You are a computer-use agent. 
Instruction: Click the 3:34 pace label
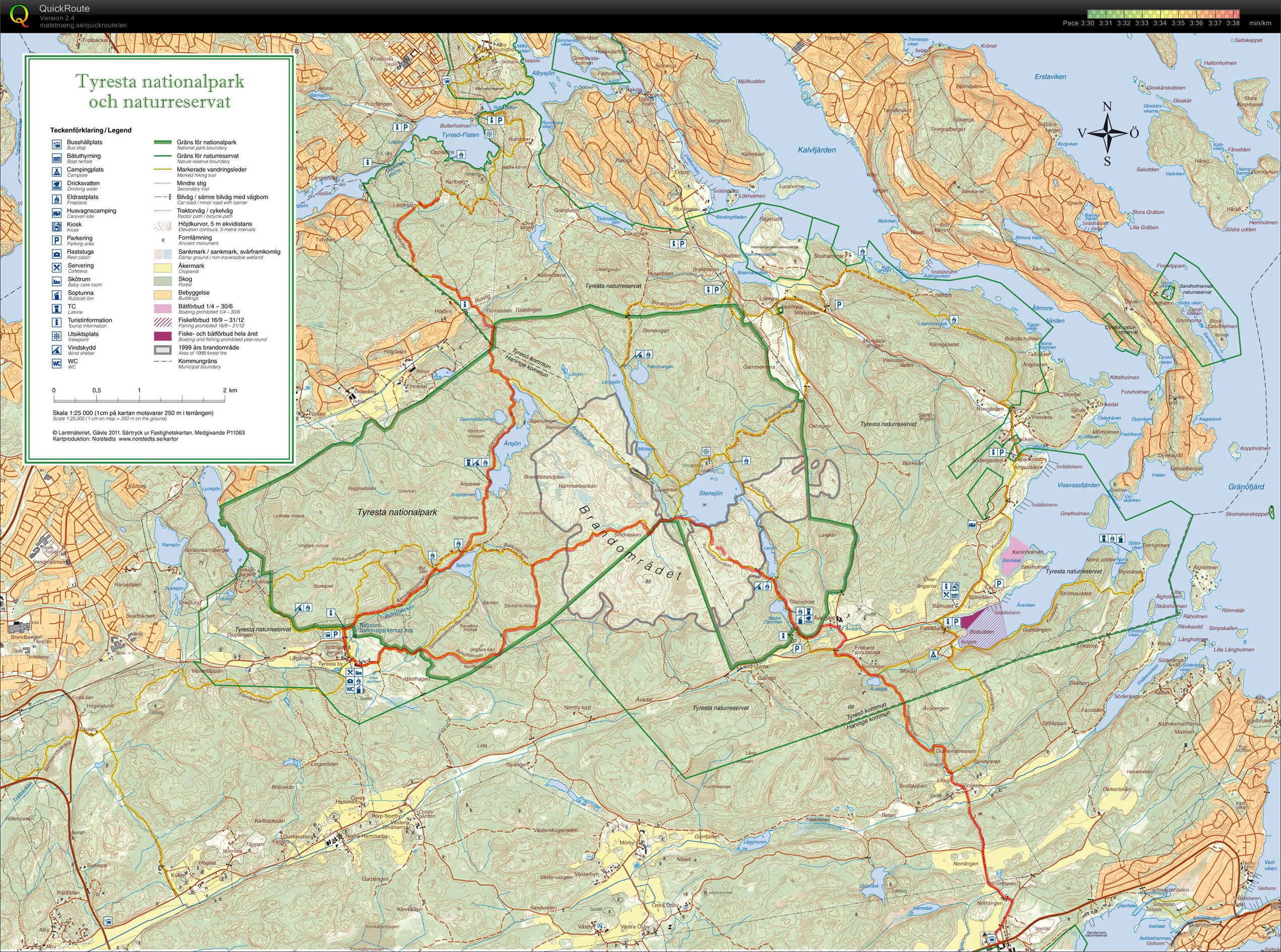click(1160, 23)
